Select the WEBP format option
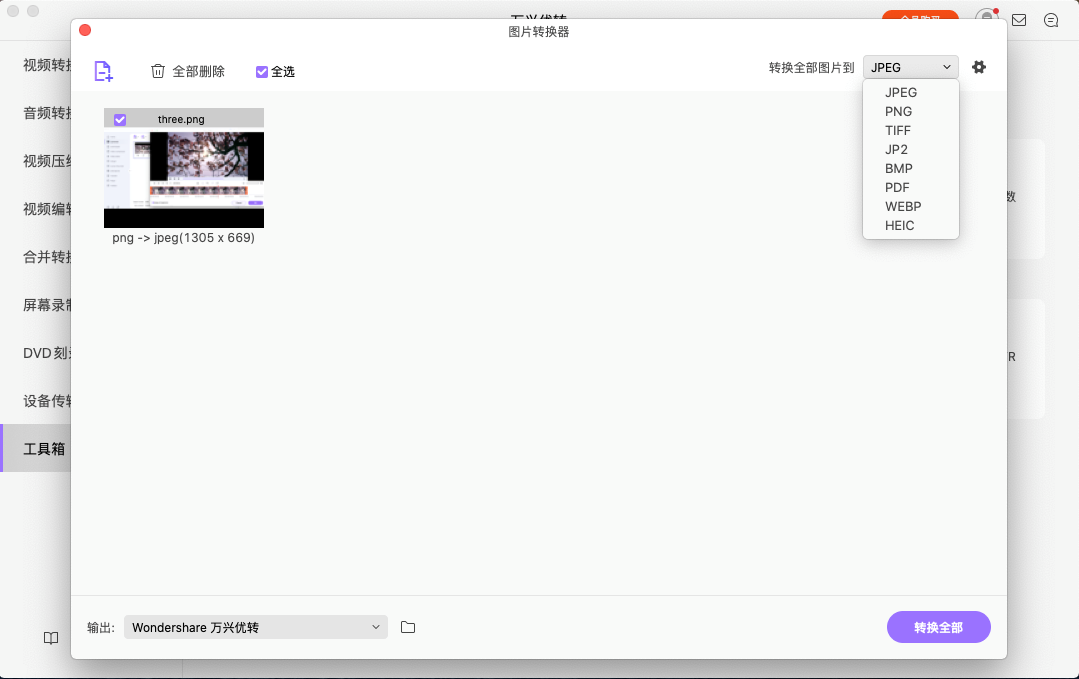The width and height of the screenshot is (1079, 679). tap(902, 206)
